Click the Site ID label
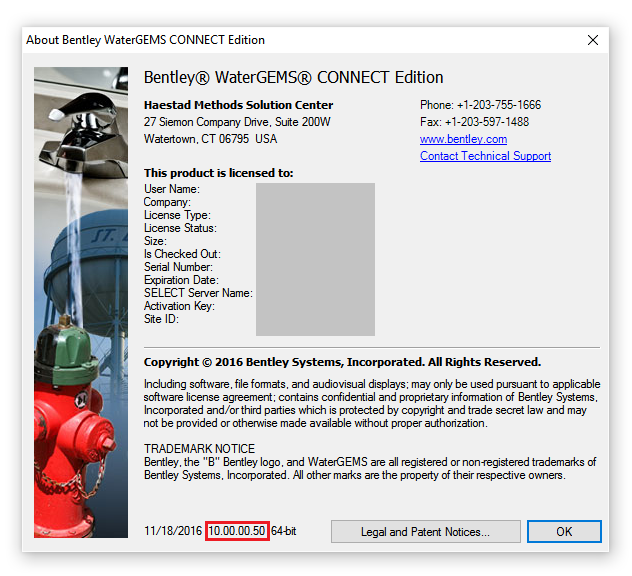This screenshot has width=632, height=576. pos(161,319)
